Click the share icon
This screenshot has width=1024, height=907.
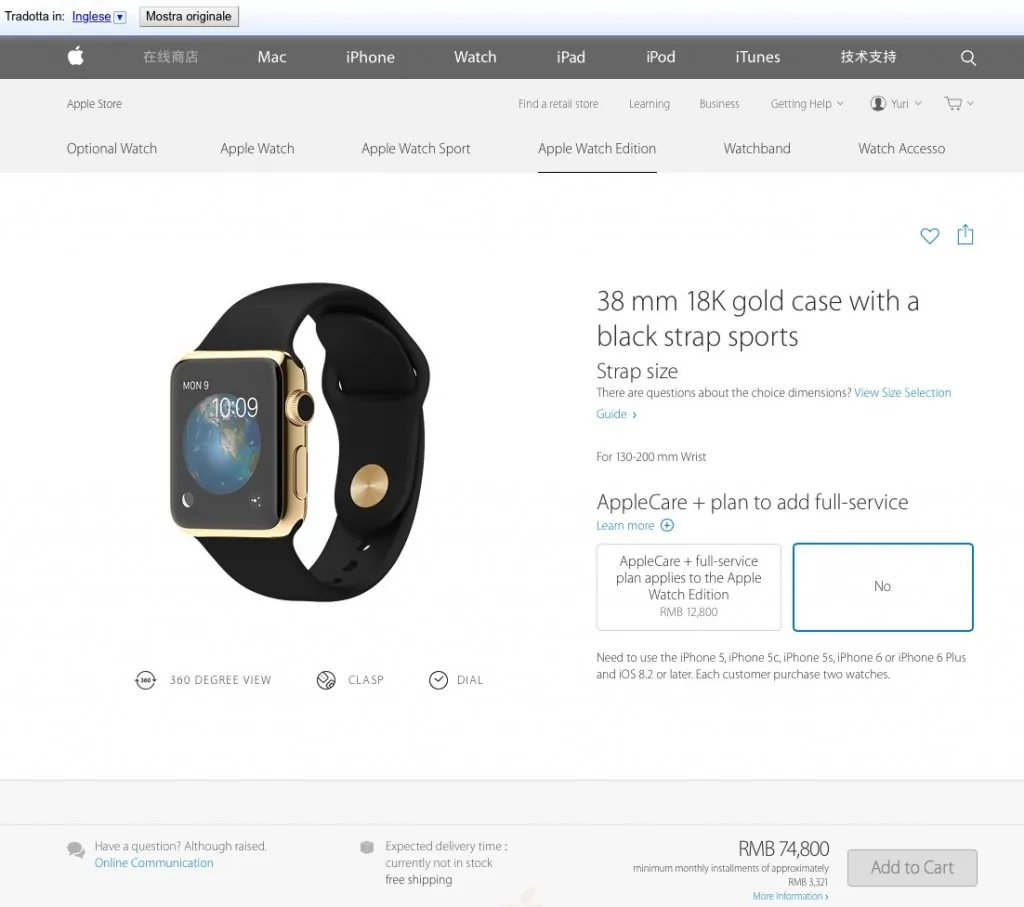click(965, 234)
